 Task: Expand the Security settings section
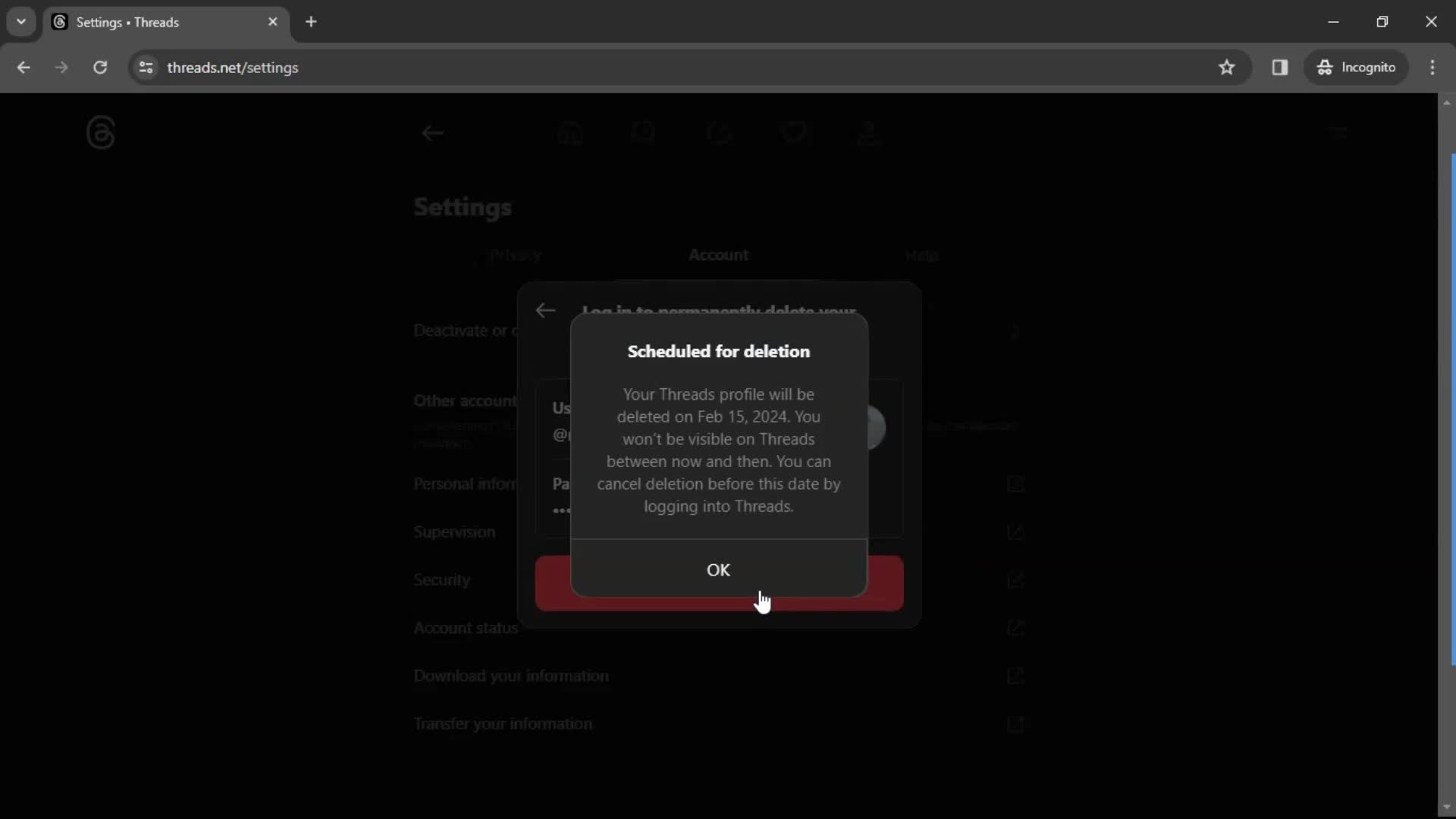[x=1015, y=579]
